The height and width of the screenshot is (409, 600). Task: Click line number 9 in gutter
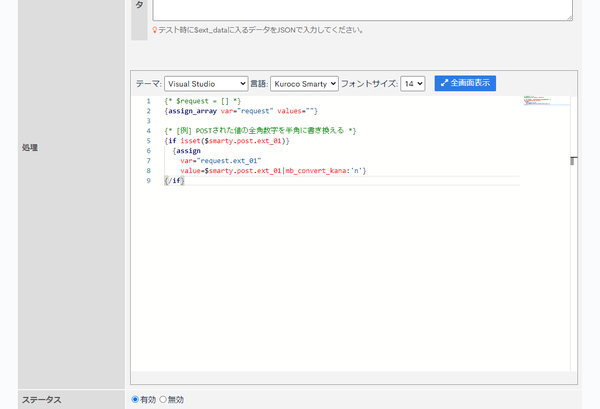point(148,181)
